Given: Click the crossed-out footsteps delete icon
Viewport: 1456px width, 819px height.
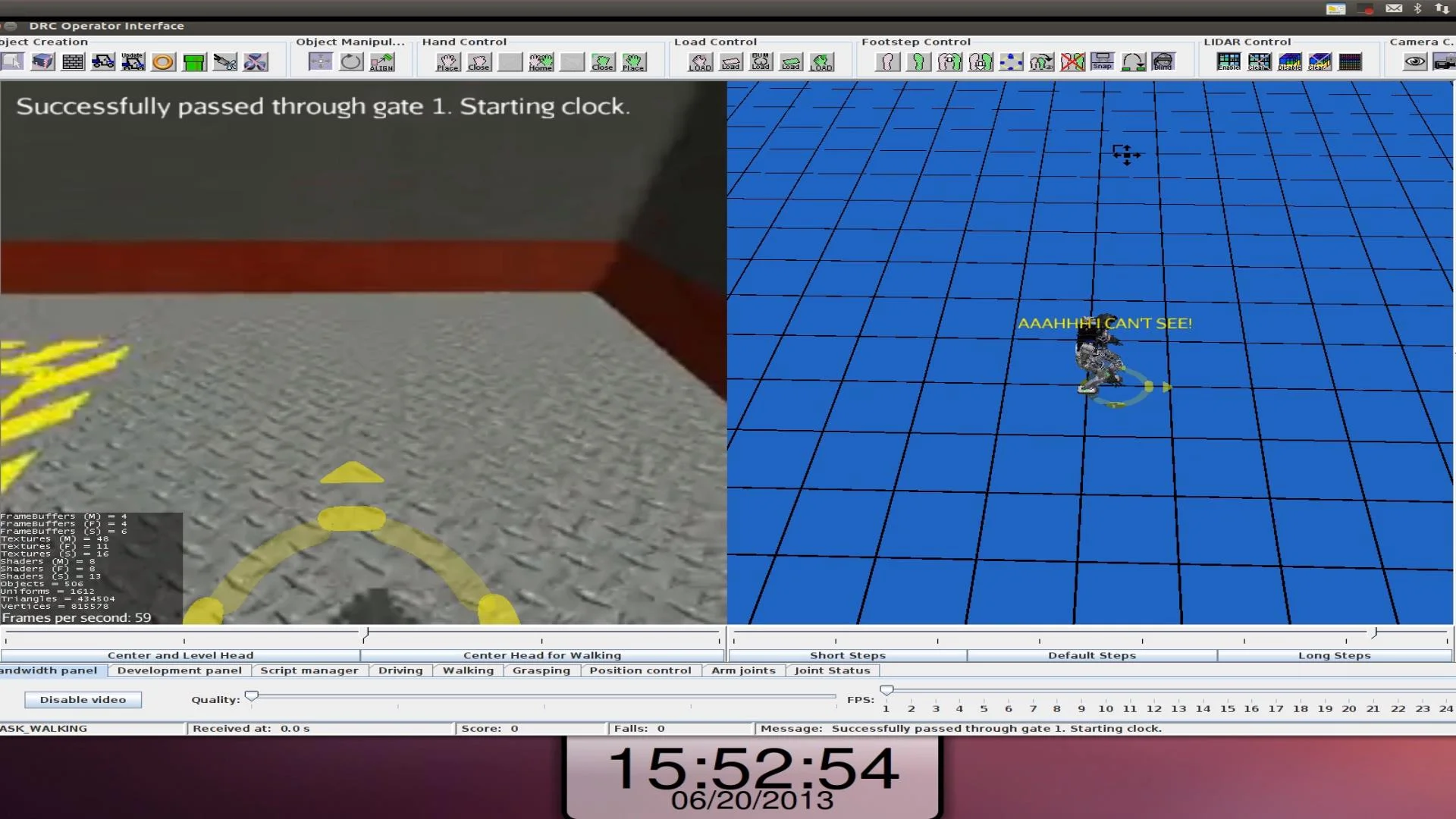Looking at the screenshot, I should coord(1072,62).
